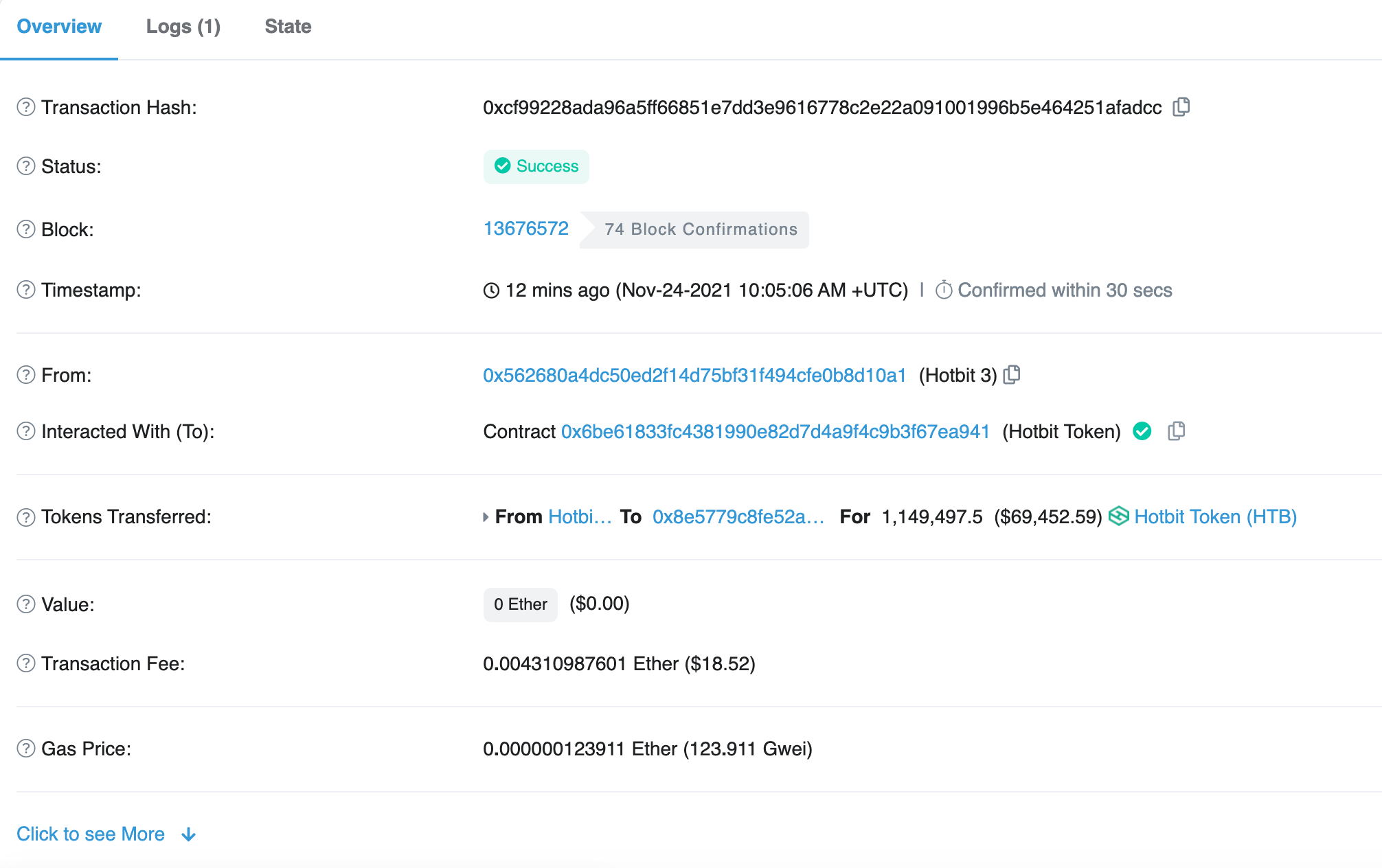The image size is (1382, 868).
Task: Click the down arrow beside see More
Action: pos(189,834)
